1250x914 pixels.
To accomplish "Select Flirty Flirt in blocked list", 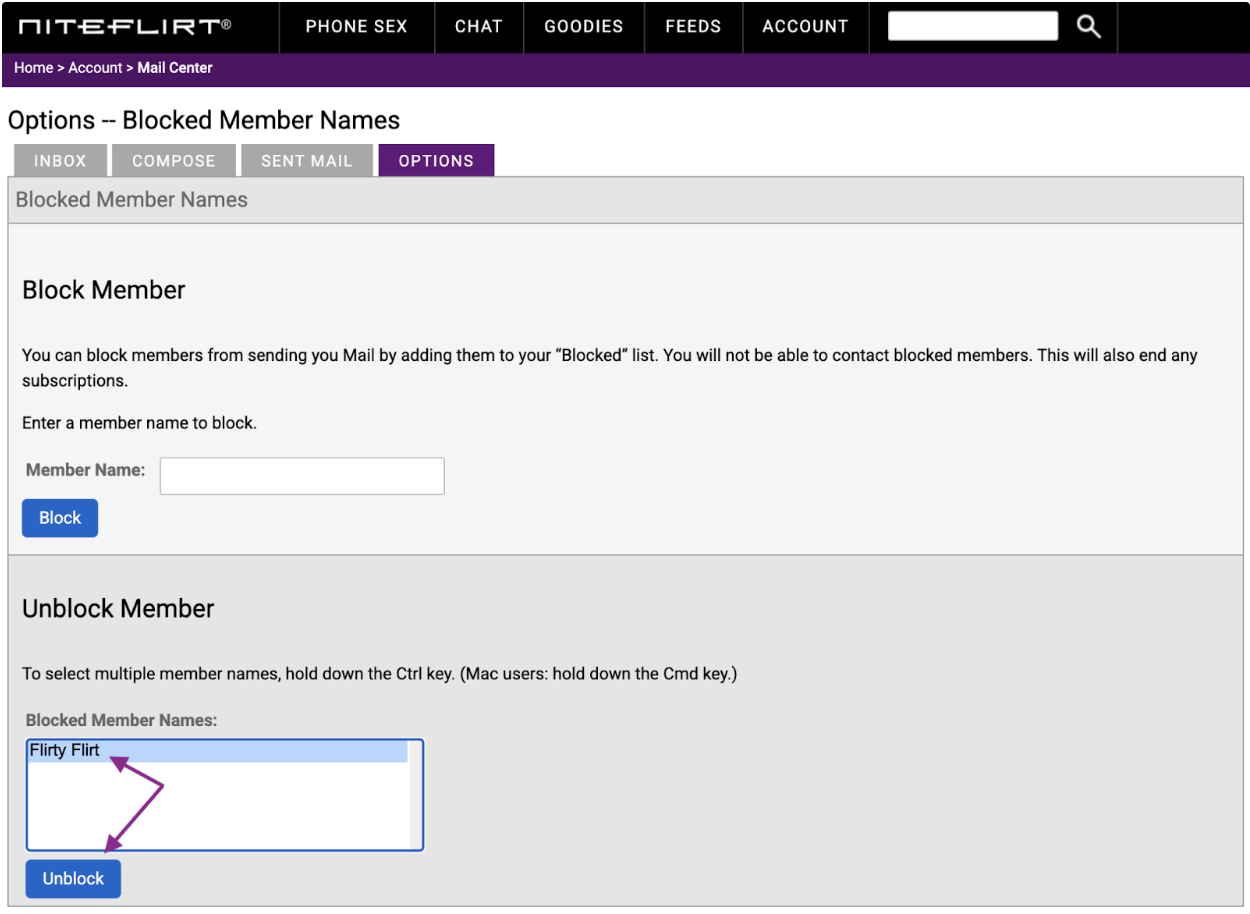I will click(217, 751).
